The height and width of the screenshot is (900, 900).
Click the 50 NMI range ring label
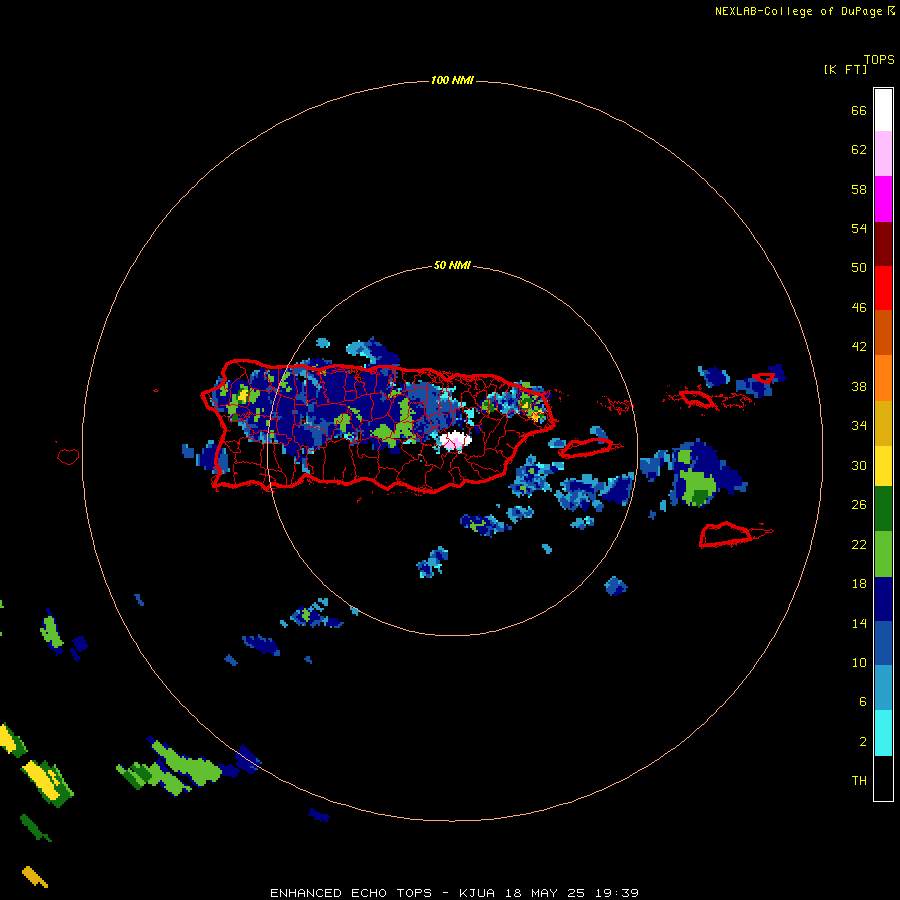point(452,265)
